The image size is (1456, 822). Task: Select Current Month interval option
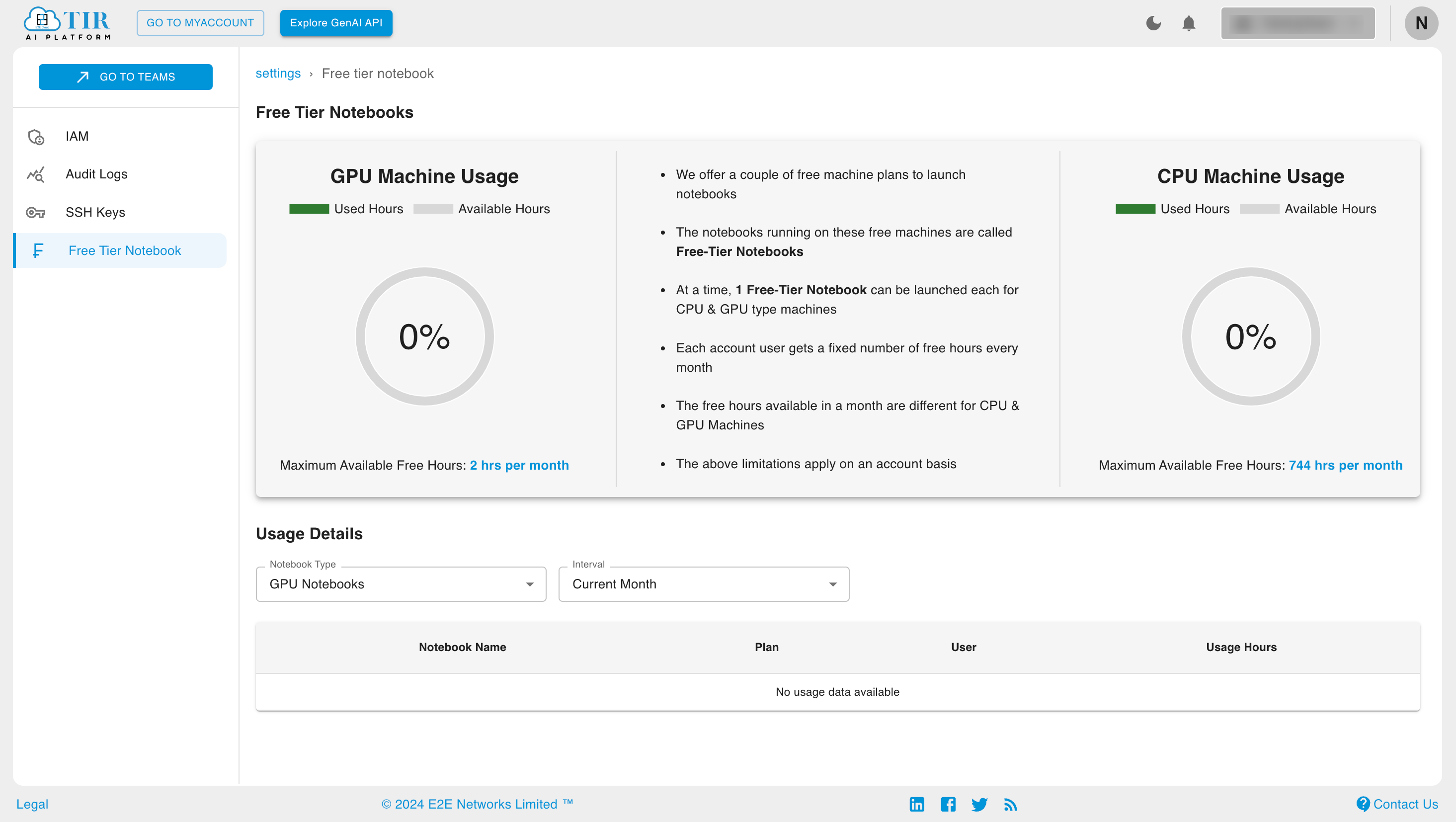tap(703, 584)
